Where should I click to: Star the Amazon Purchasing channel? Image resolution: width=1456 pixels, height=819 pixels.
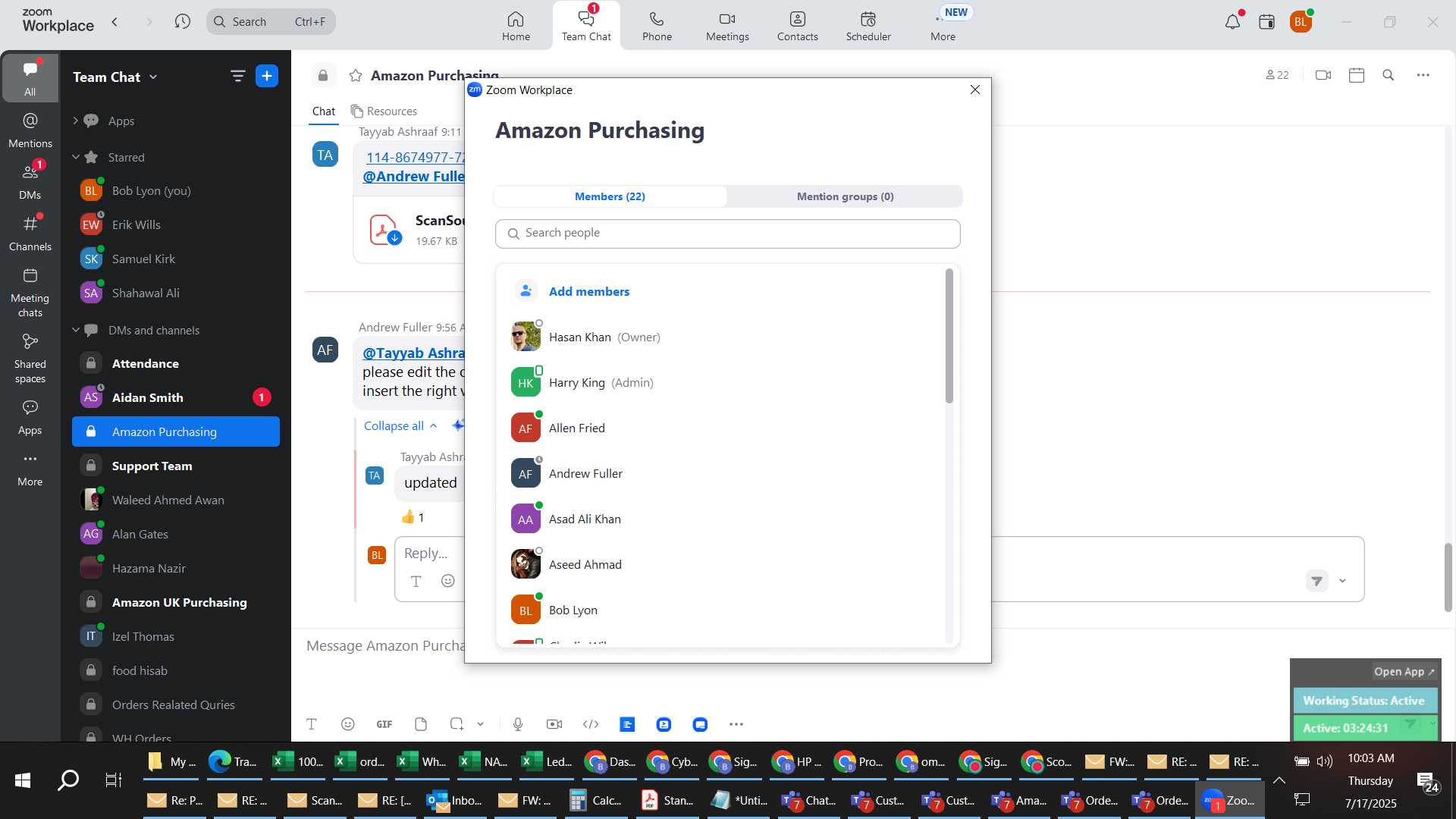coord(356,75)
